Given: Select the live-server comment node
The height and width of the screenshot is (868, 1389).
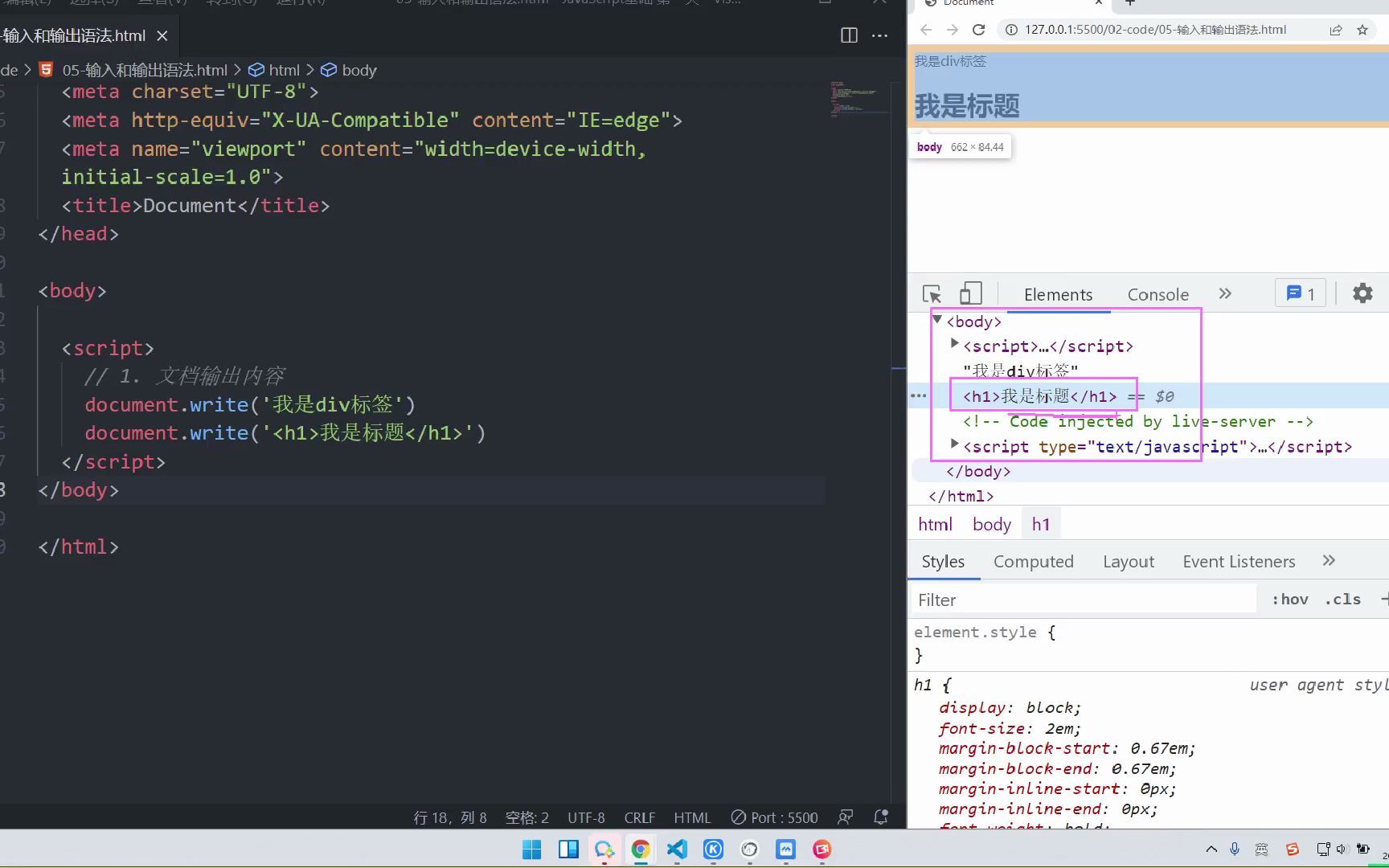Looking at the screenshot, I should [1138, 422].
